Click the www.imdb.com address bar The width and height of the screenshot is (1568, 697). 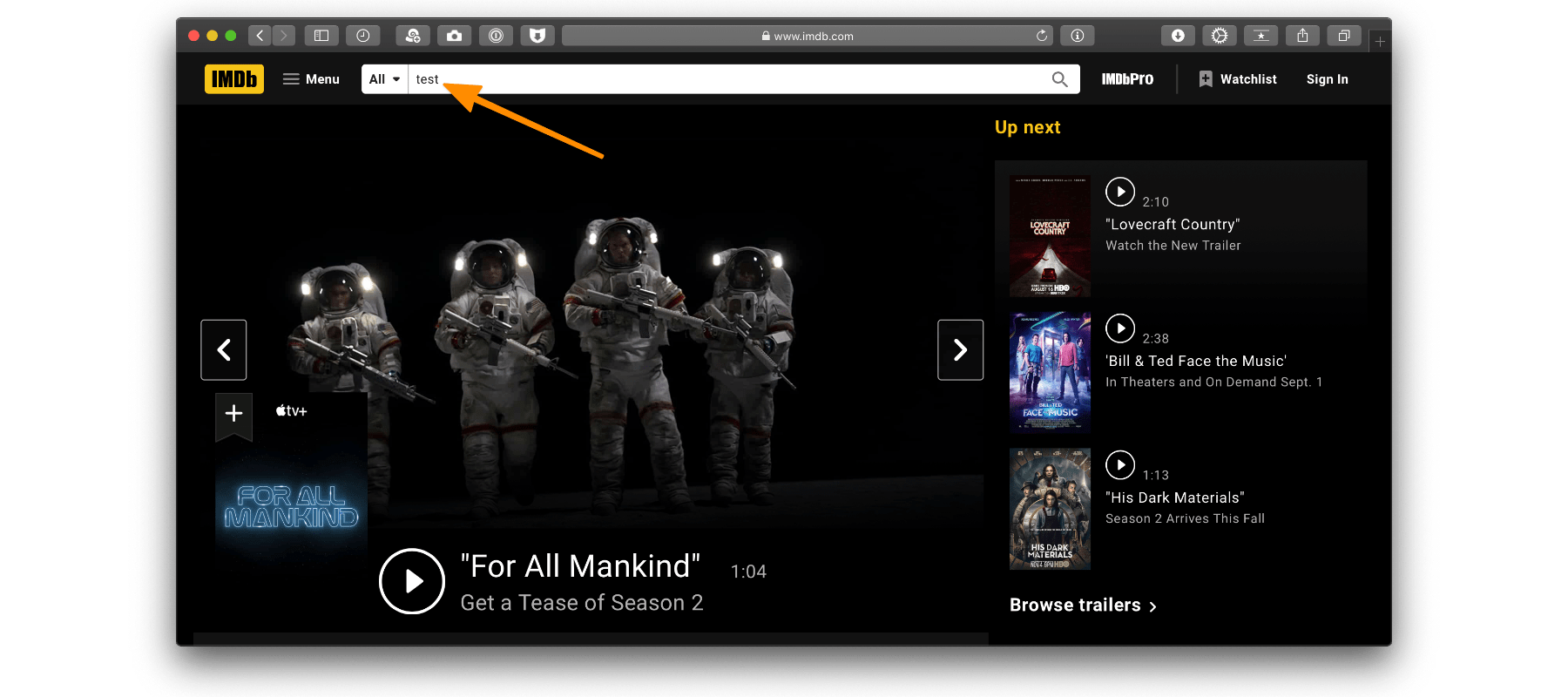(x=808, y=36)
